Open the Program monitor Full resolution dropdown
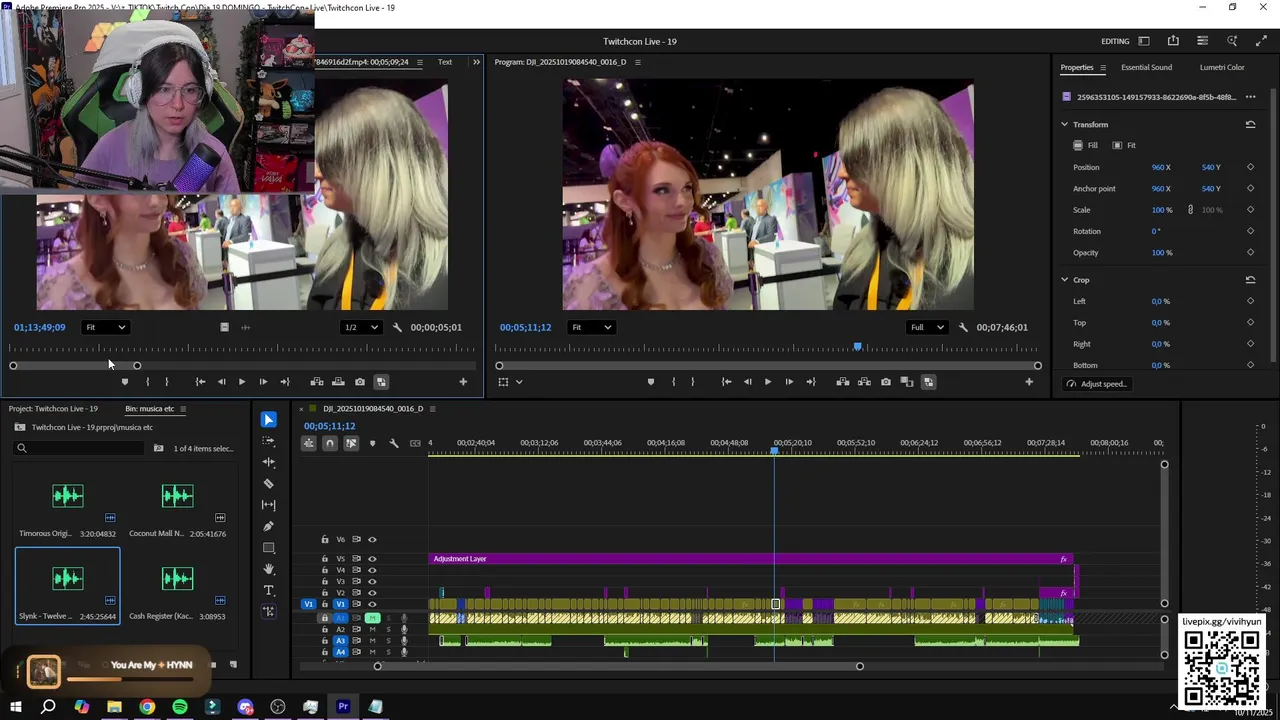This screenshot has height=720, width=1280. [926, 327]
